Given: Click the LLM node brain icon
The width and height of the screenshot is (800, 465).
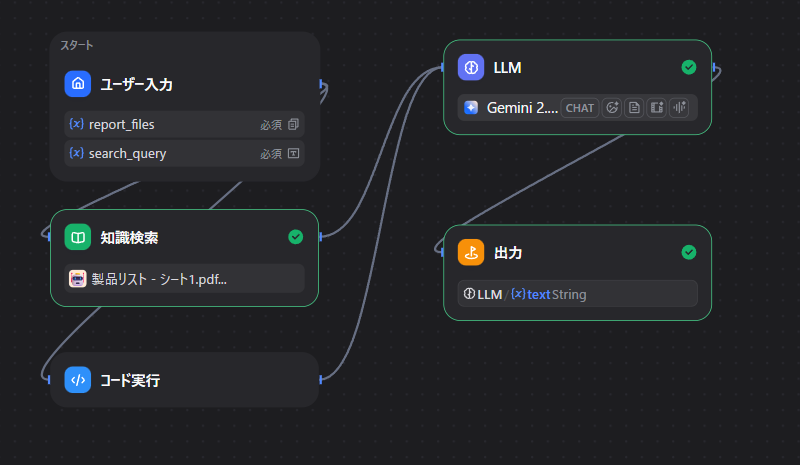Looking at the screenshot, I should 471,67.
